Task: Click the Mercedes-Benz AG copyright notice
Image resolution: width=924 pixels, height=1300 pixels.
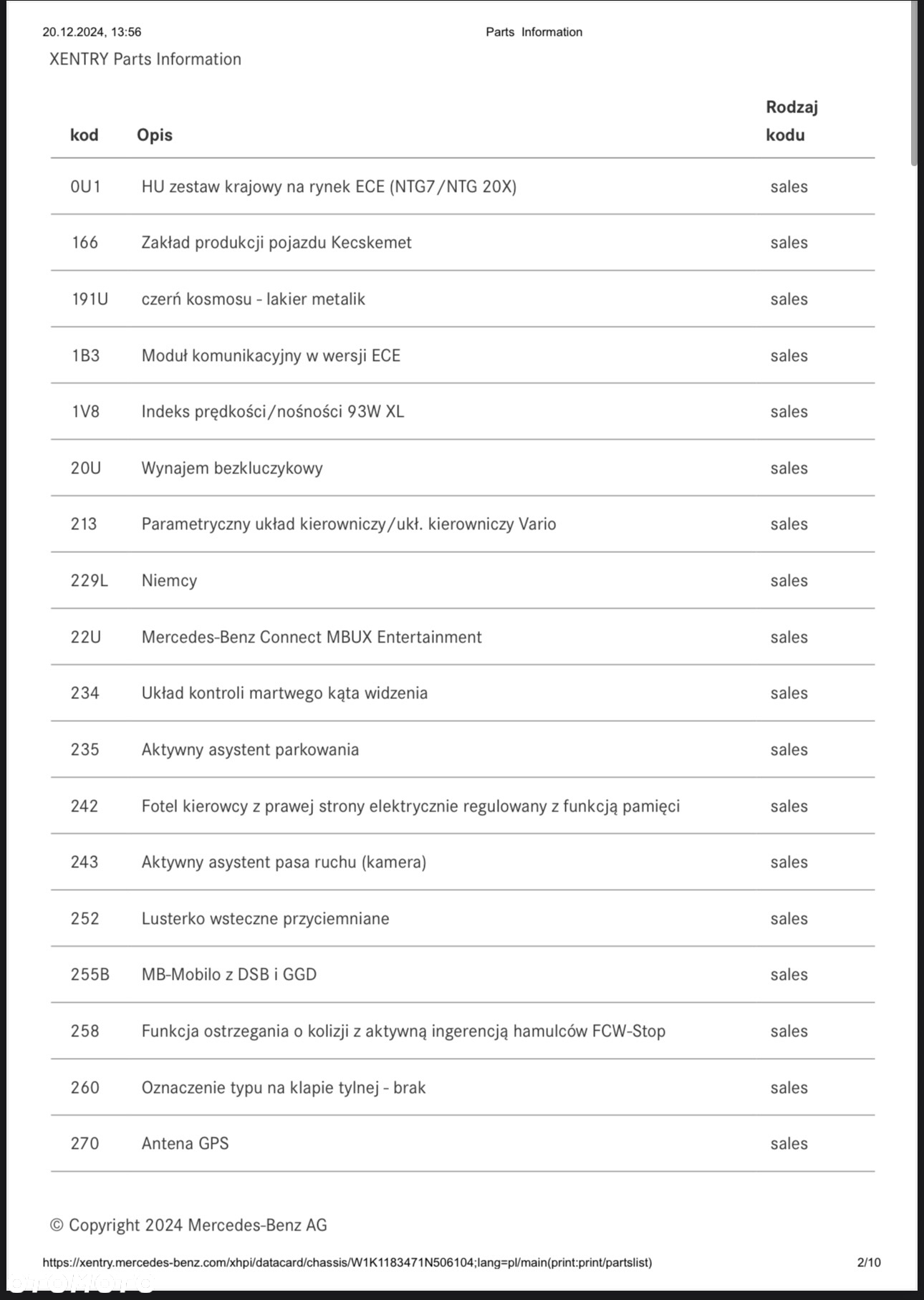Action: (188, 1225)
